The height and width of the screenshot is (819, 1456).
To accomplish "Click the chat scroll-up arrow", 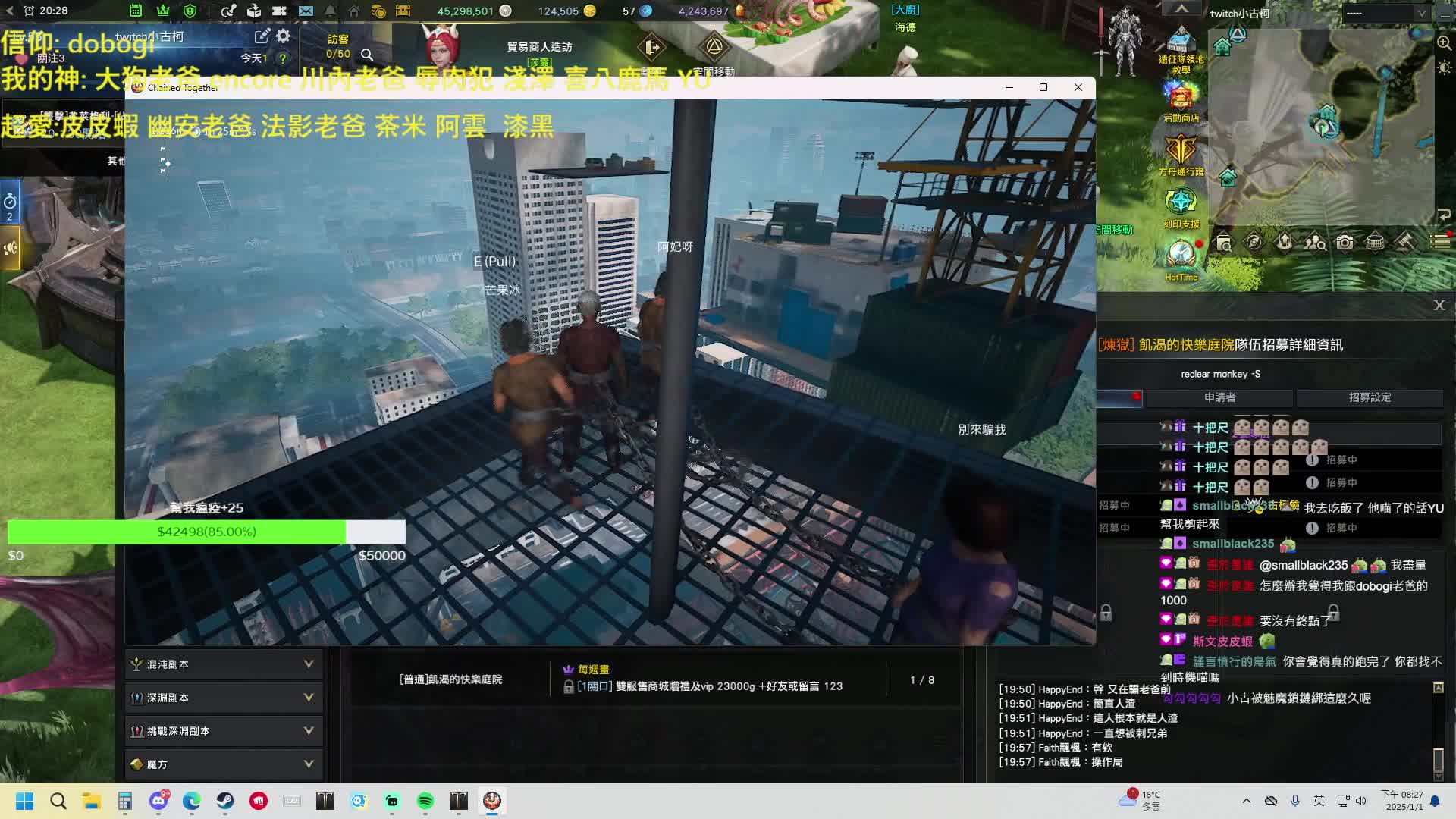I will (1438, 687).
